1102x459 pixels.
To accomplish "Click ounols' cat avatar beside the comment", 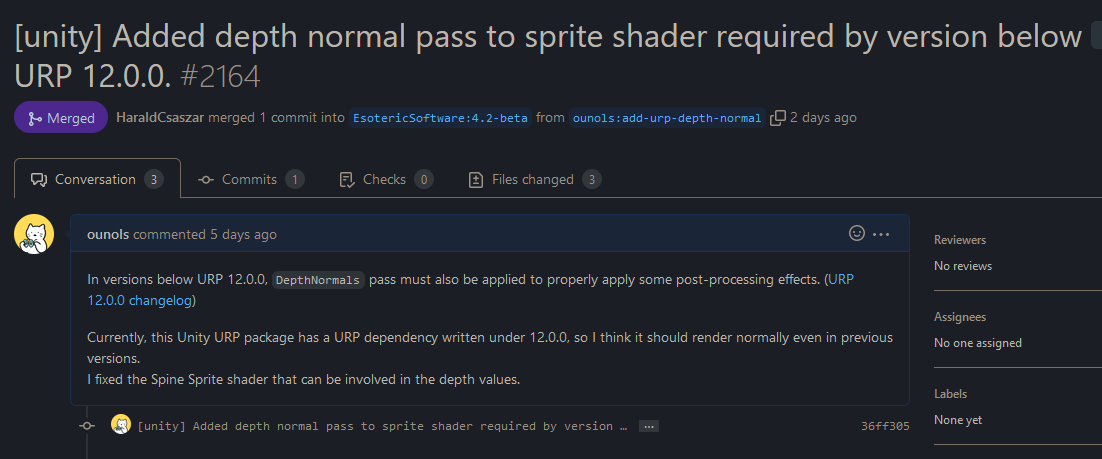I will pyautogui.click(x=34, y=235).
